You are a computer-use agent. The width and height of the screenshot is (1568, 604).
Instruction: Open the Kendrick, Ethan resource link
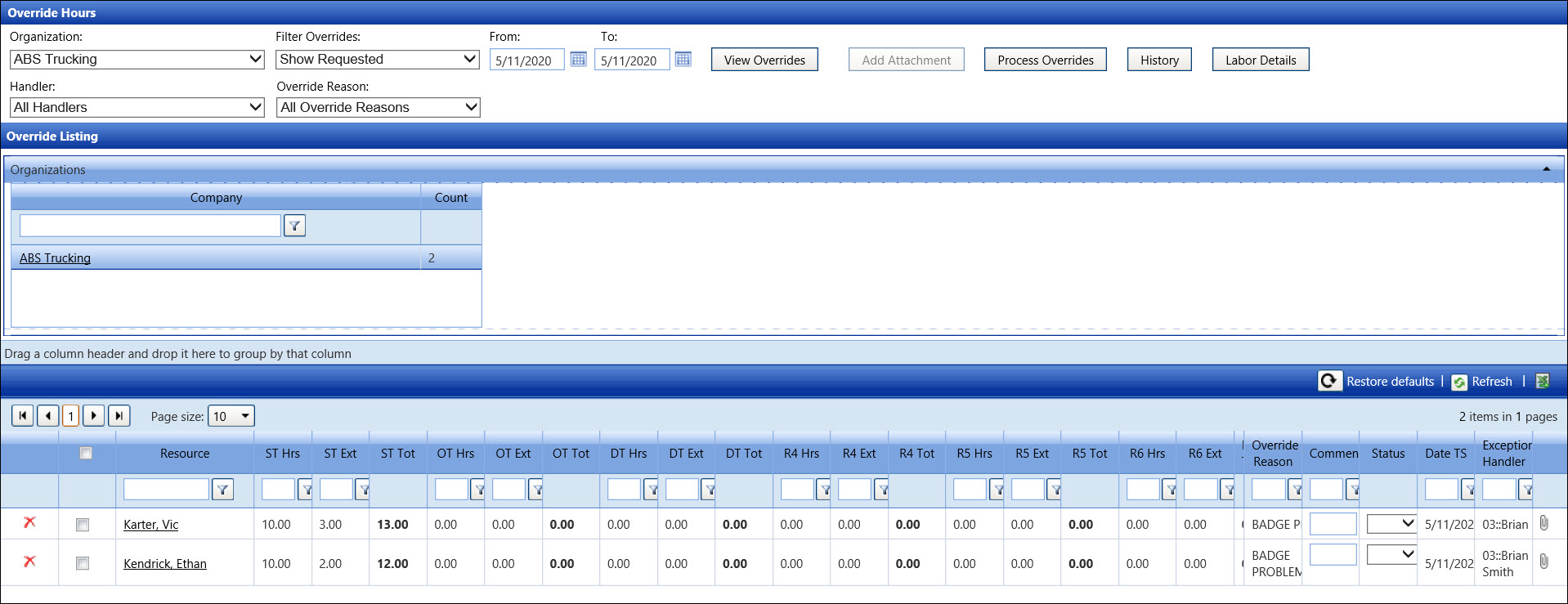pyautogui.click(x=165, y=564)
